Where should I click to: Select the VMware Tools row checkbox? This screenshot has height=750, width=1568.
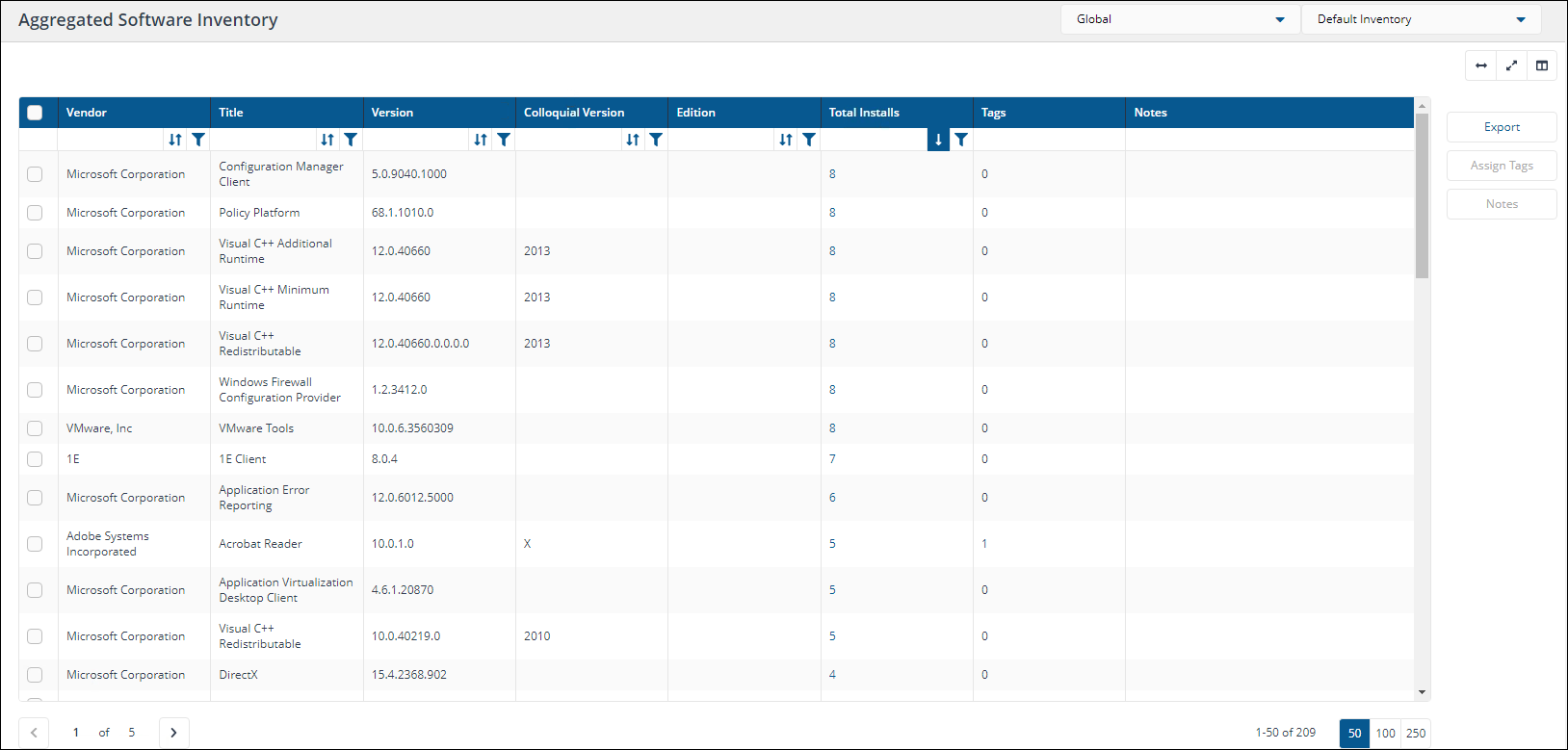[35, 428]
